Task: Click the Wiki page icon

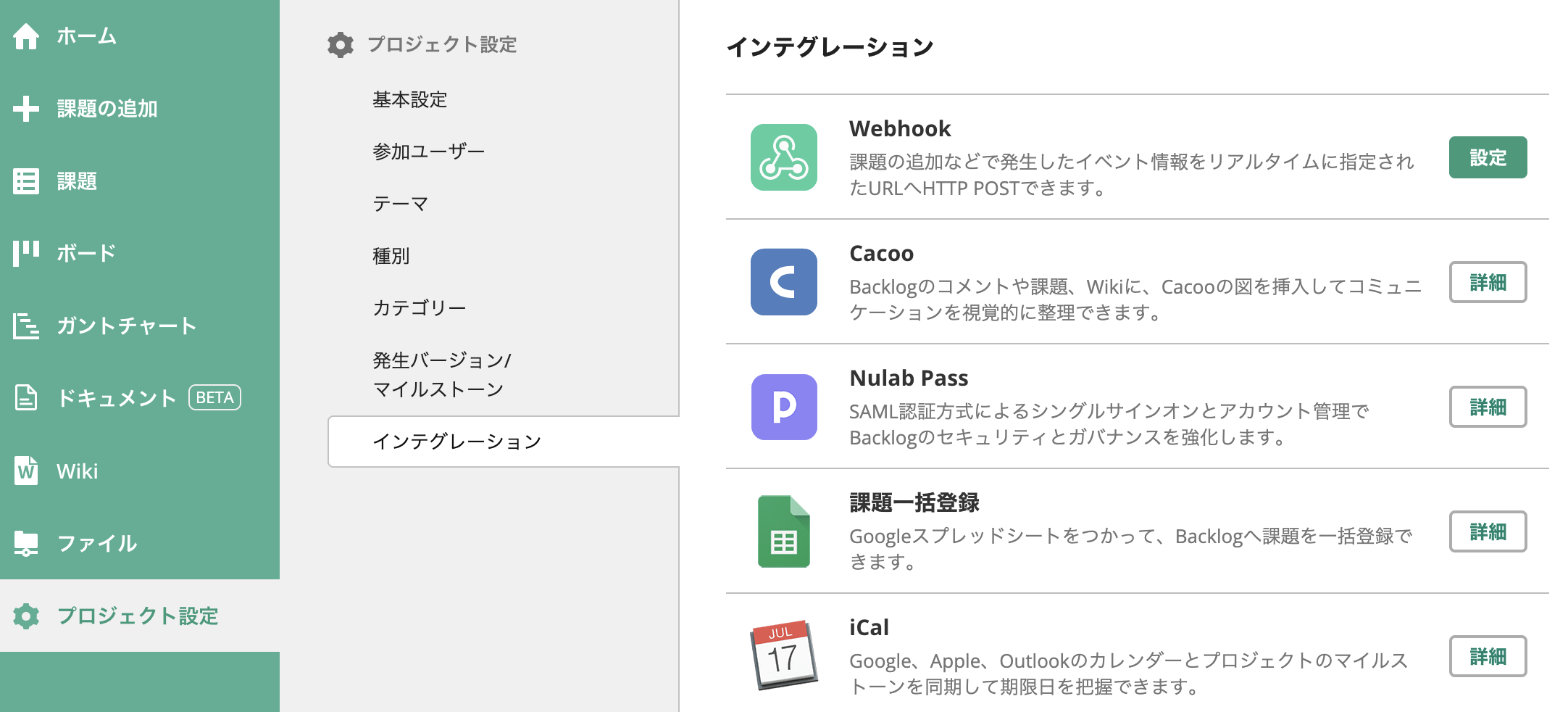Action: 26,471
